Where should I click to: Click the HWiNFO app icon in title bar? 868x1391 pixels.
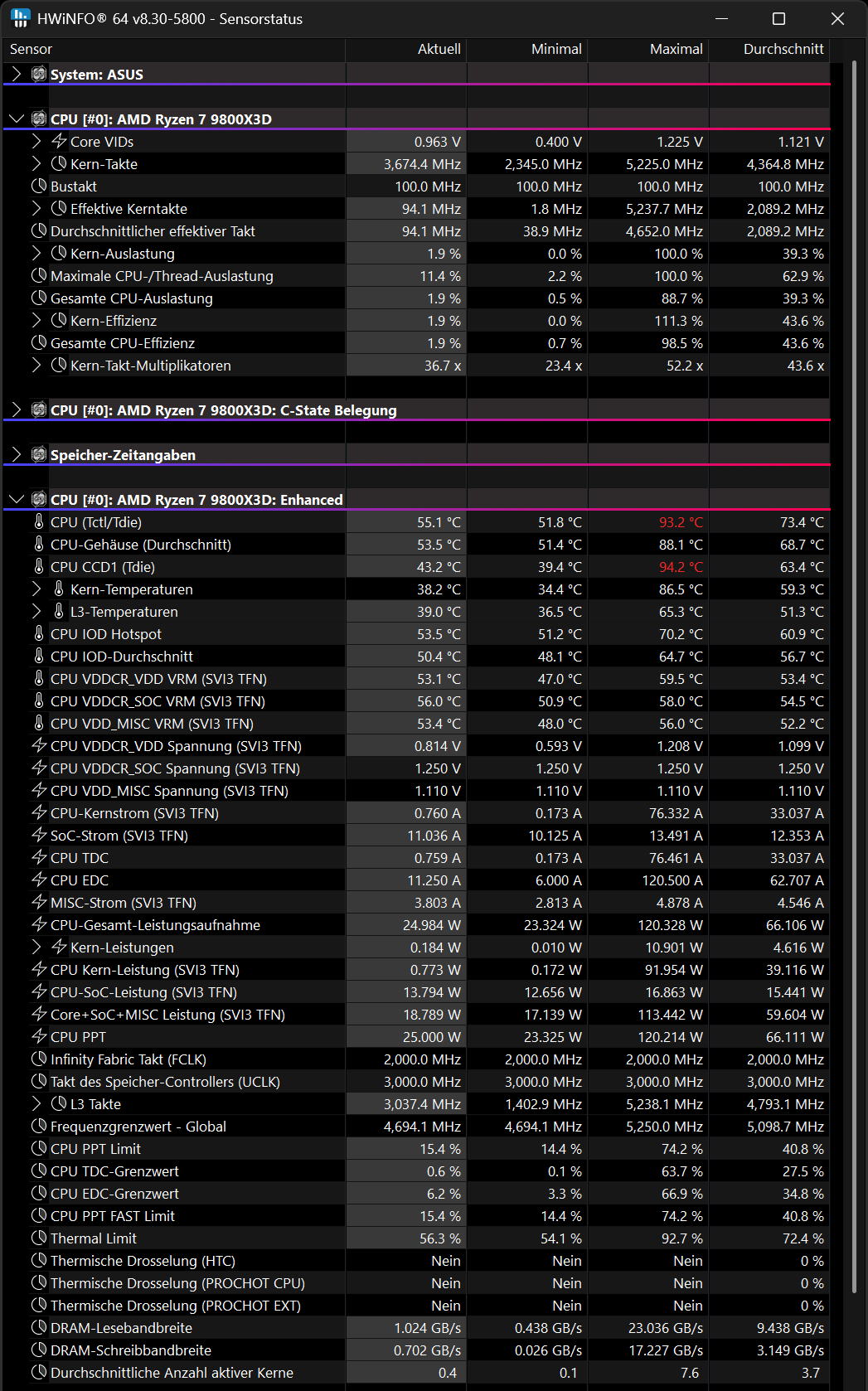[x=21, y=18]
